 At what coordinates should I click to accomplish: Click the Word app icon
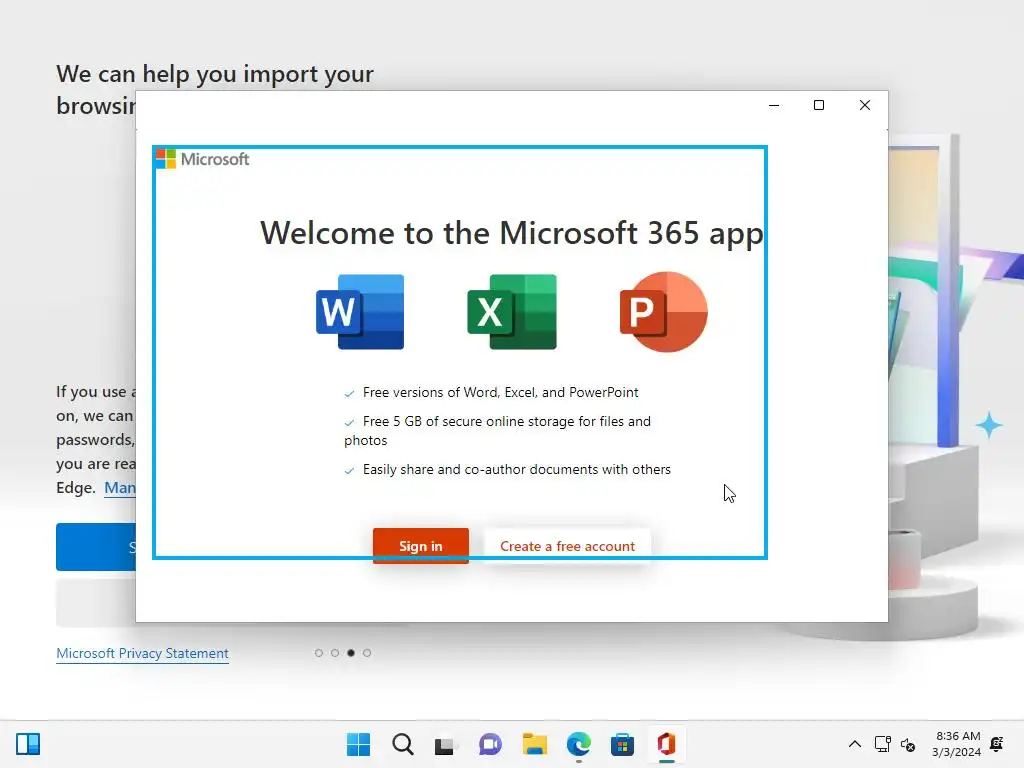[360, 312]
